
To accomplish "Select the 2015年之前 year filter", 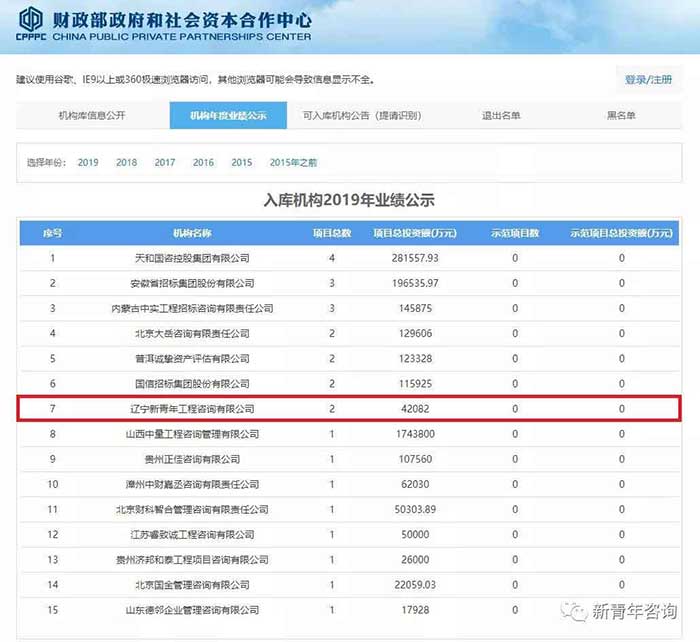I will coord(293,163).
